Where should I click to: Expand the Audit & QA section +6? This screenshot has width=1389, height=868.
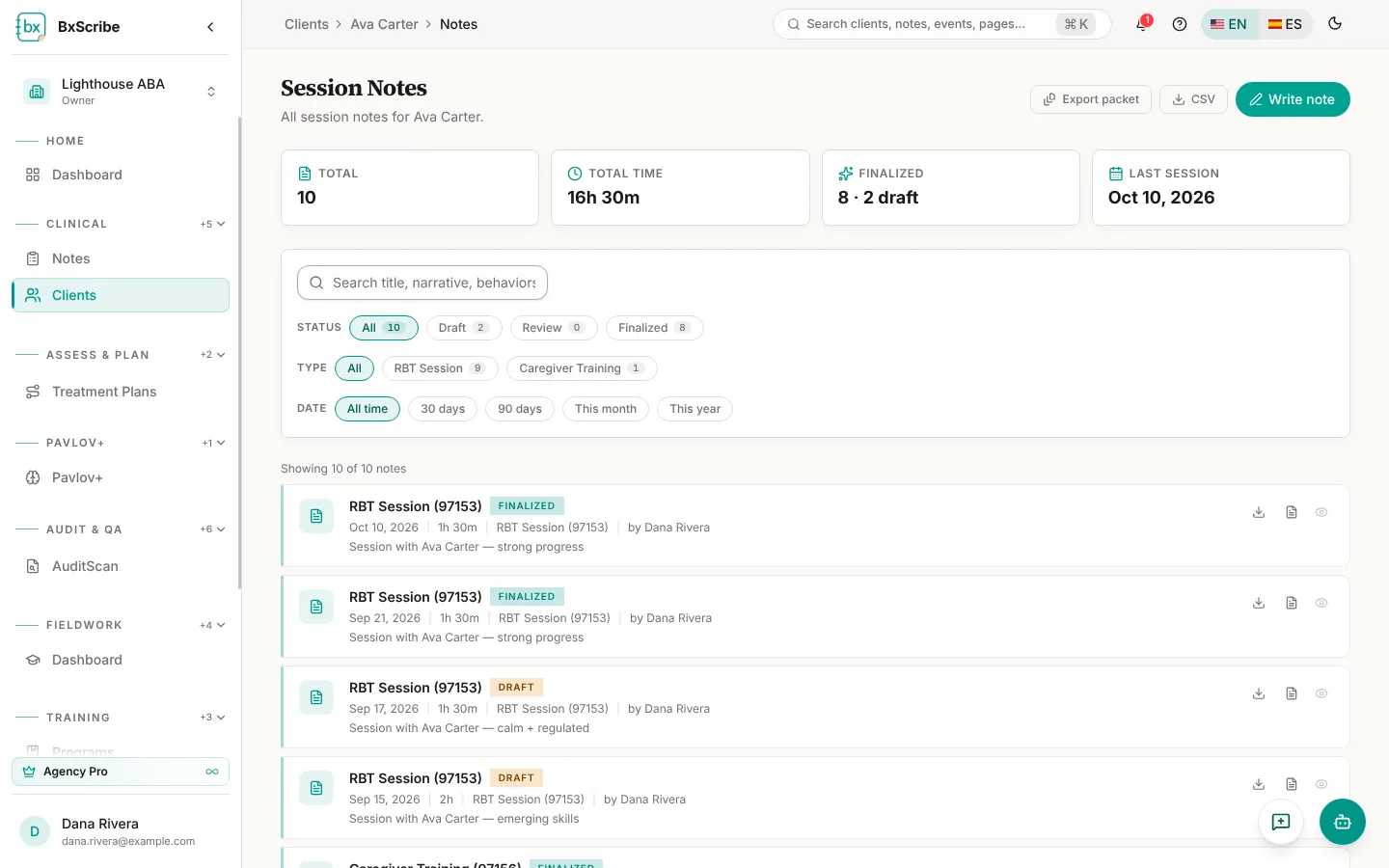pos(213,529)
